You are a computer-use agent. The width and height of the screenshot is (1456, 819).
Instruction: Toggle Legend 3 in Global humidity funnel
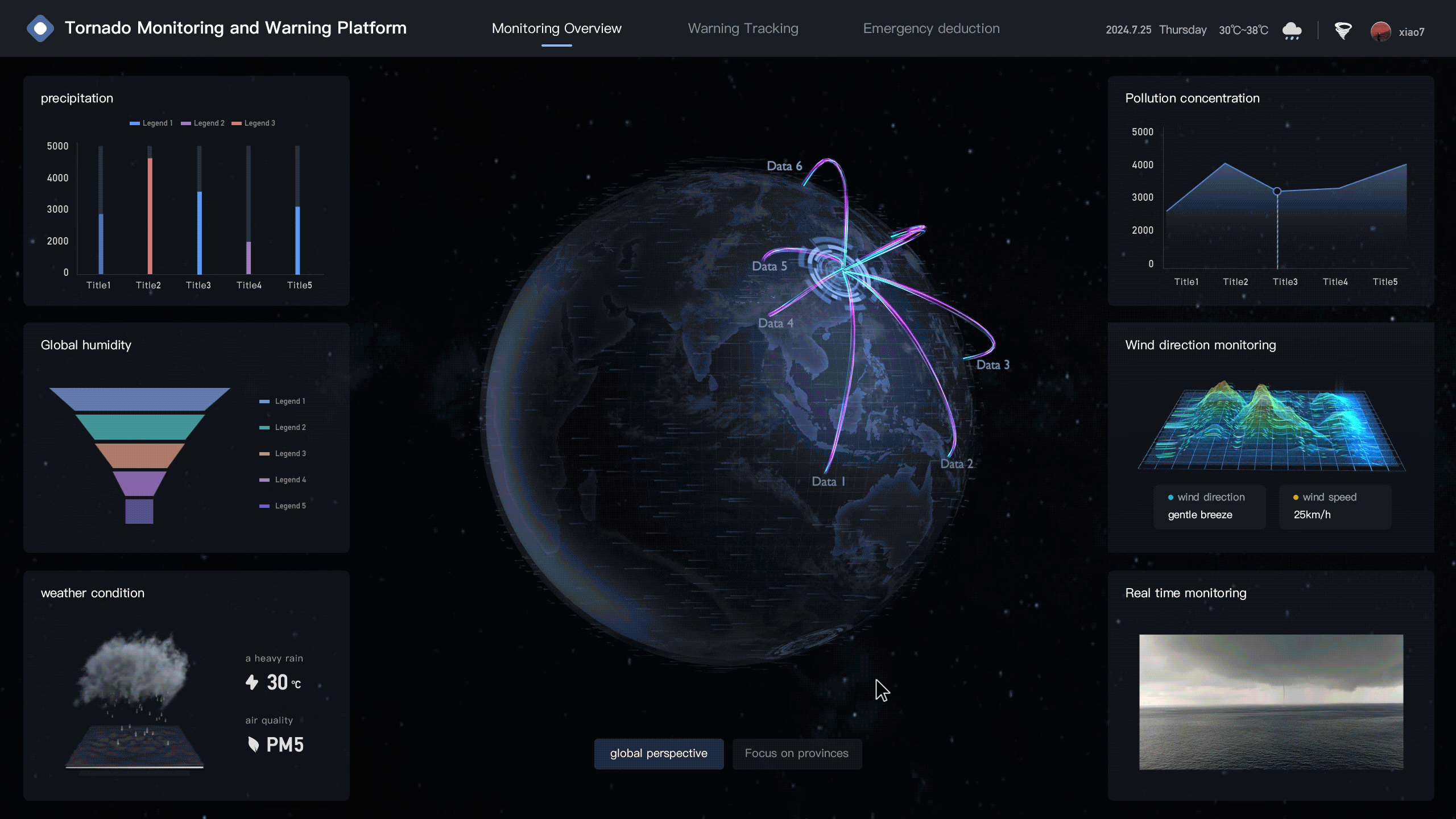click(x=282, y=453)
